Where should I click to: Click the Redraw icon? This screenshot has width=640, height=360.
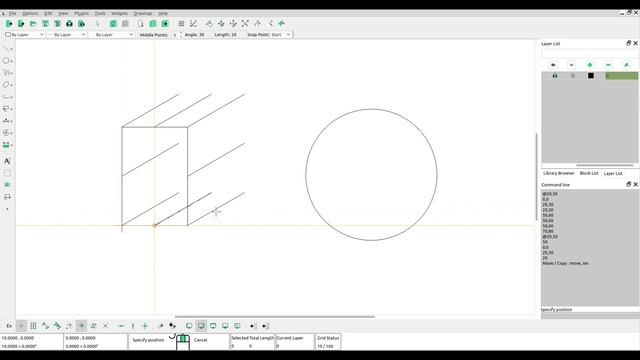(209, 24)
